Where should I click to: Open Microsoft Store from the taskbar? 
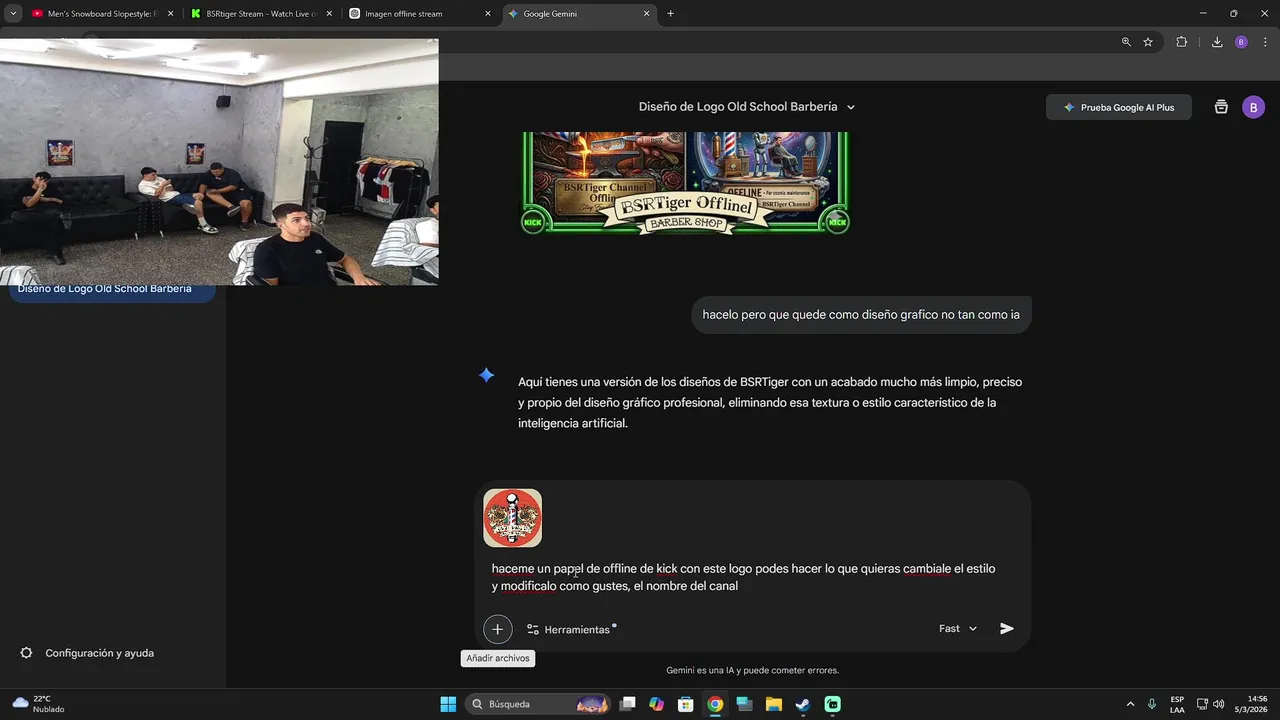click(x=686, y=704)
